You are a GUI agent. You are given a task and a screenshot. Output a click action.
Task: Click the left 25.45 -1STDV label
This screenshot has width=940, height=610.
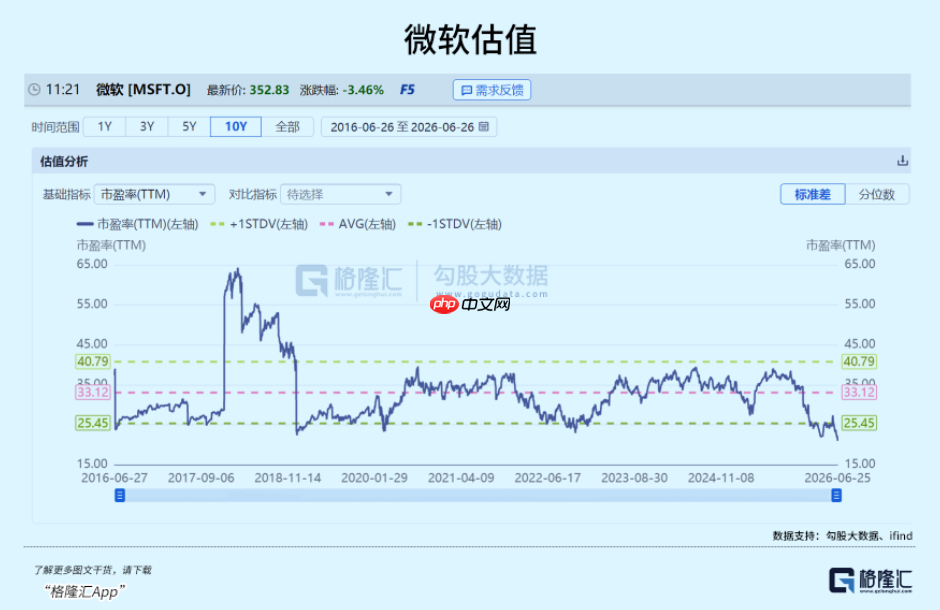tap(93, 423)
